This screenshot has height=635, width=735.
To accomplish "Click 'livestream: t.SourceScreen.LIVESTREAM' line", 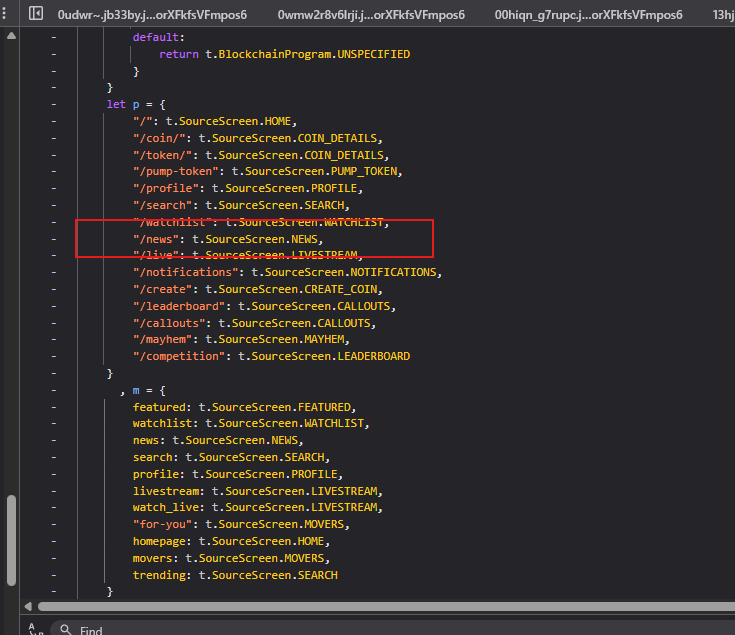I will [x=257, y=491].
